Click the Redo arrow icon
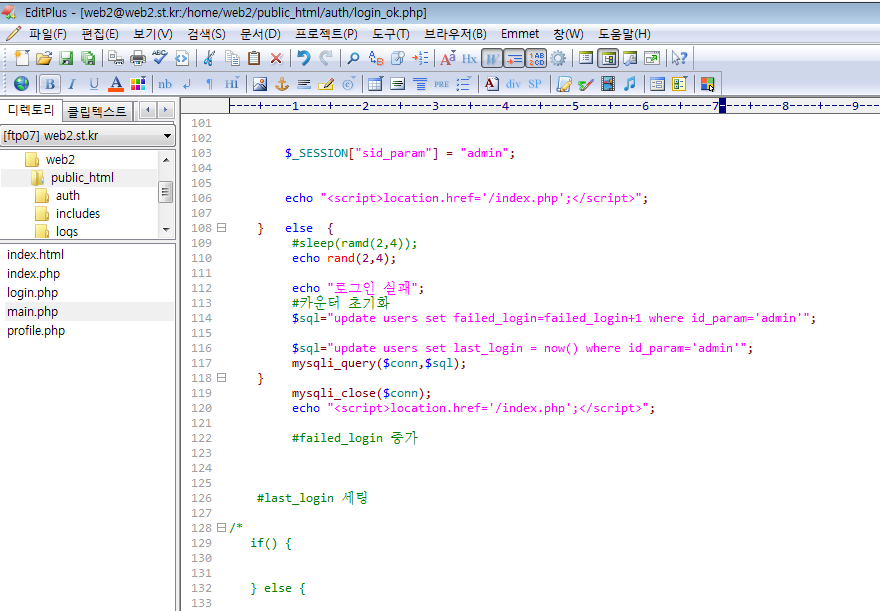Screen dimensions: 880x611 [326, 58]
